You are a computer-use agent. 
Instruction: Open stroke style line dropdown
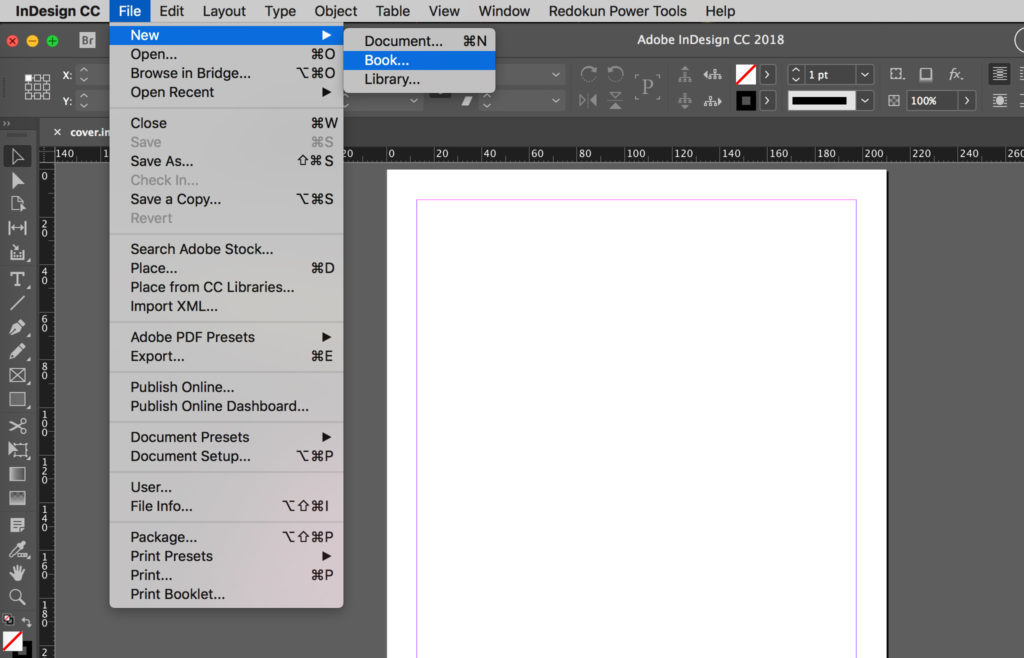(865, 101)
